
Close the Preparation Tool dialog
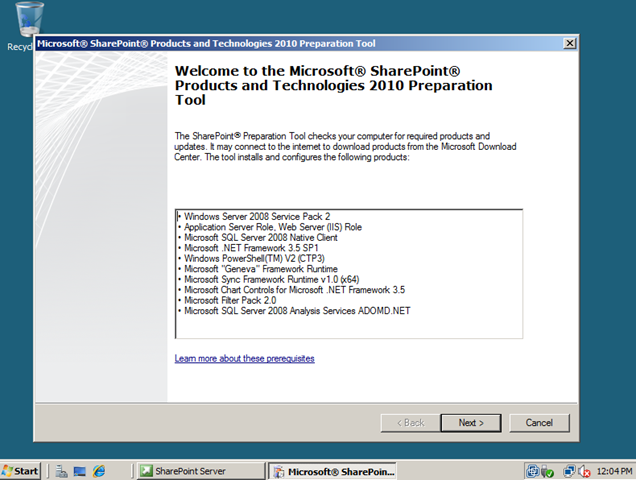pyautogui.click(x=569, y=43)
